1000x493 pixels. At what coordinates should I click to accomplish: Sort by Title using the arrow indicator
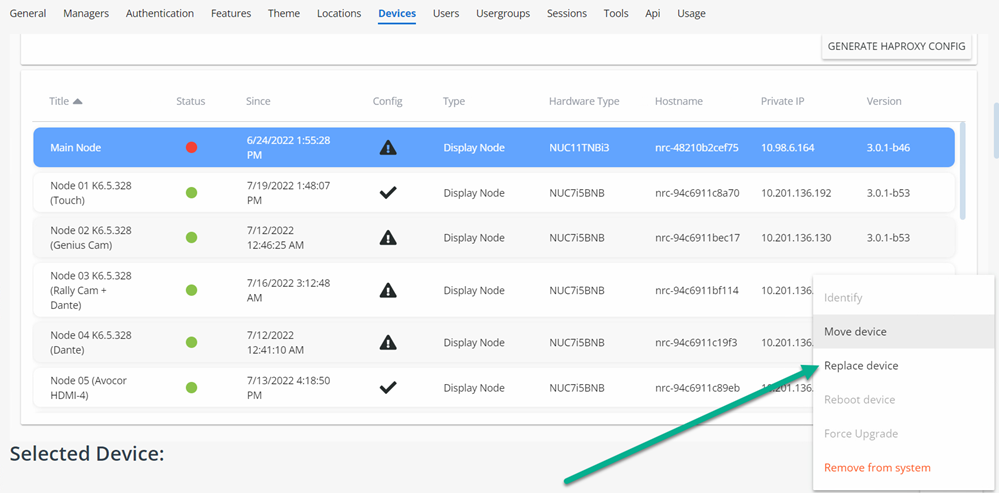click(78, 101)
